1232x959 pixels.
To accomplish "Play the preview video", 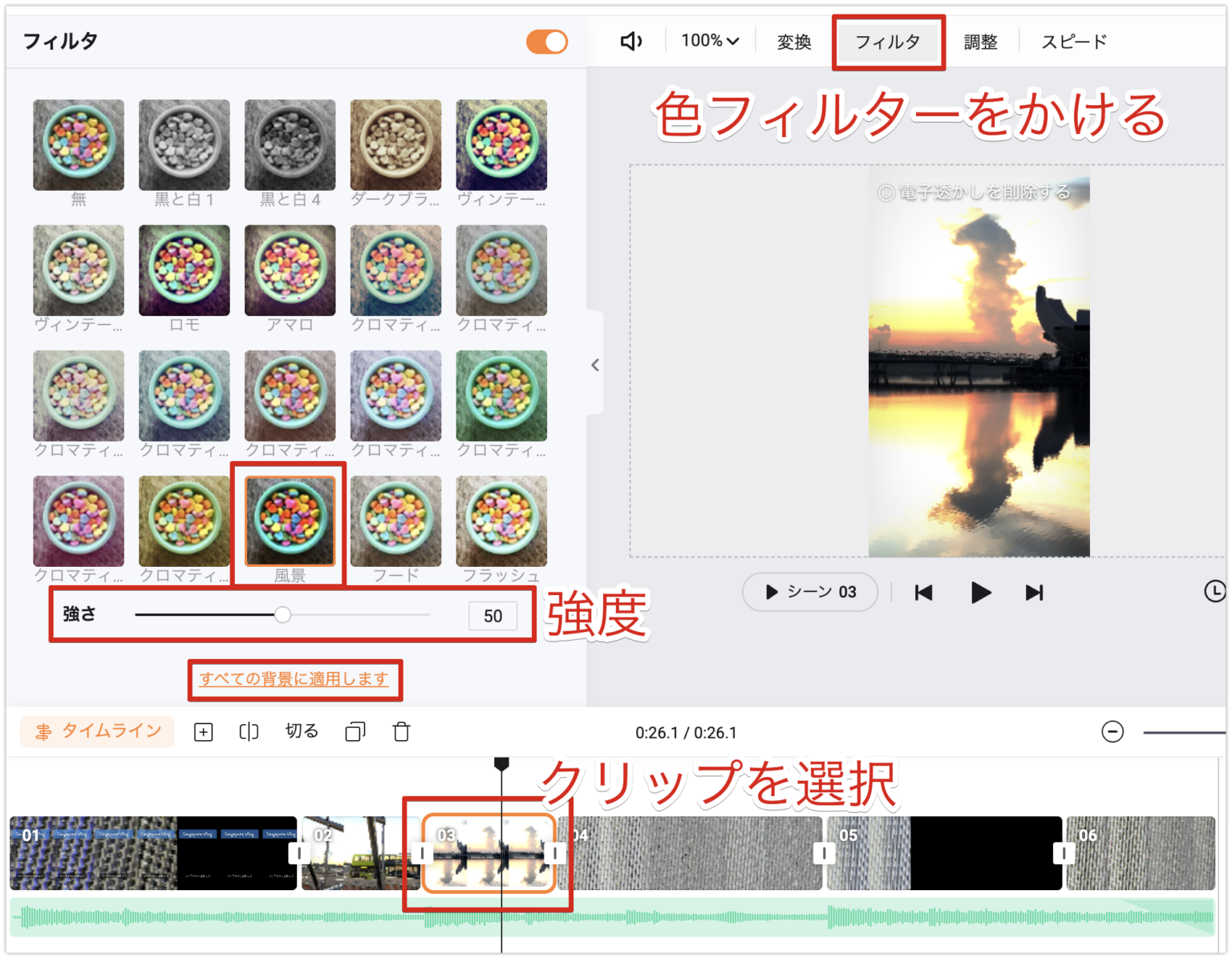I will click(x=980, y=592).
